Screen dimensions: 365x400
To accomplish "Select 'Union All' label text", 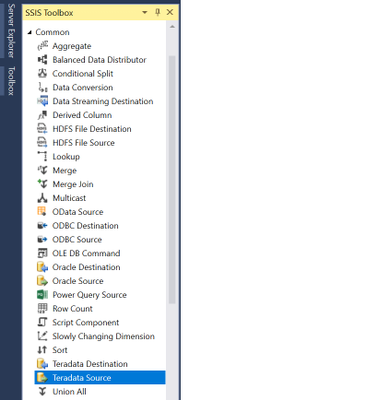I will (x=69, y=392).
